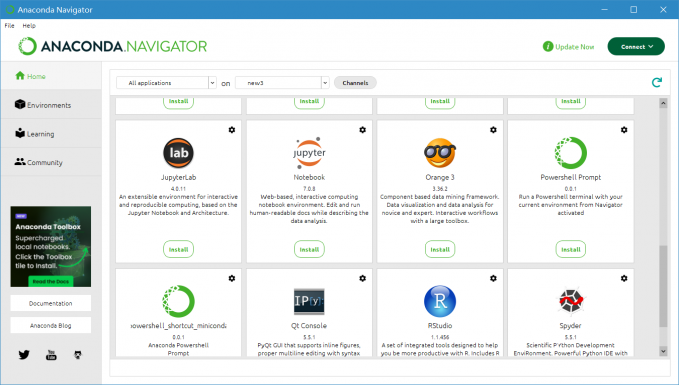The image size is (679, 385).
Task: Install Orange 3
Action: pos(440,249)
